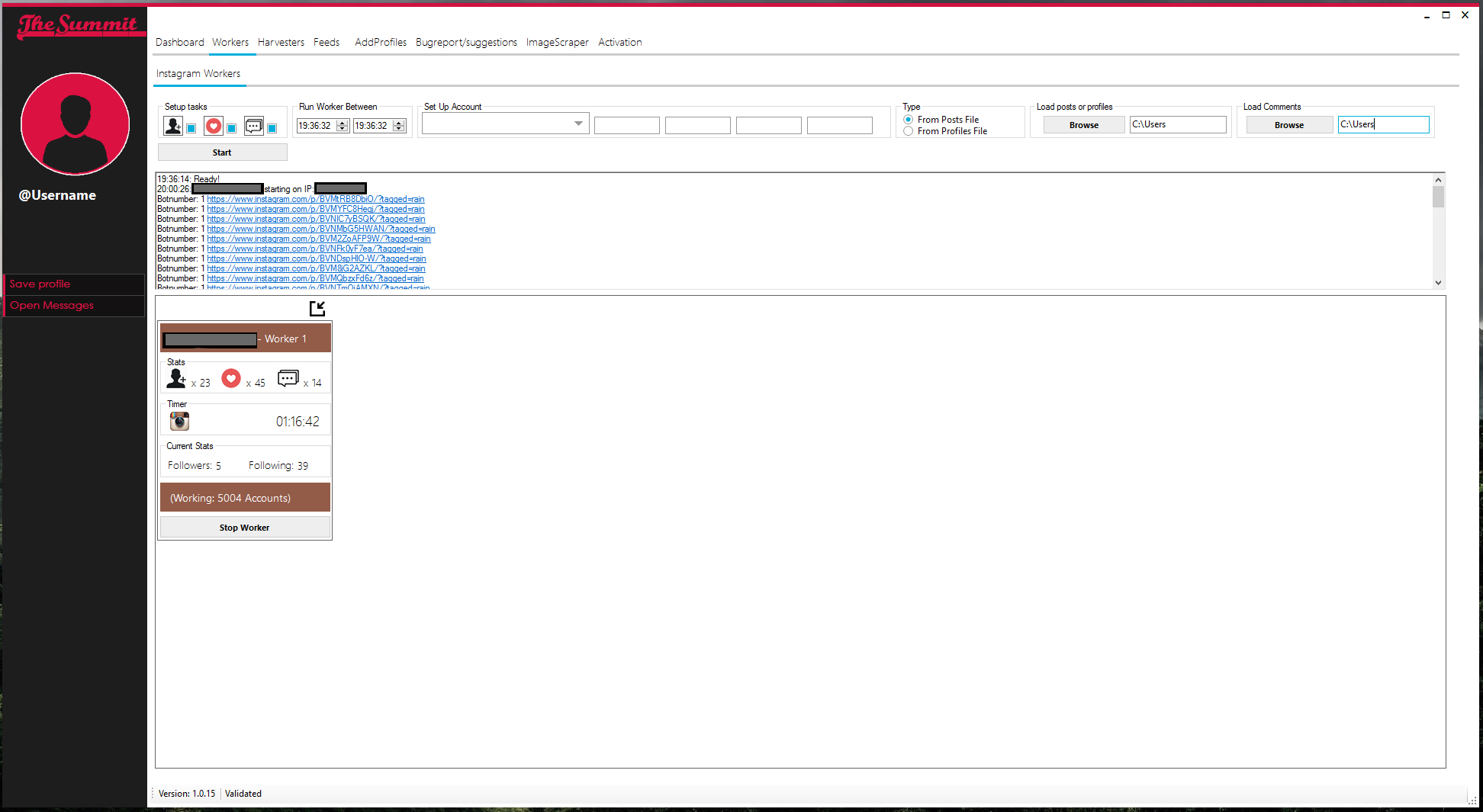Click the follow icon under Setup tasks
The height and width of the screenshot is (812, 1483).
pos(173,126)
